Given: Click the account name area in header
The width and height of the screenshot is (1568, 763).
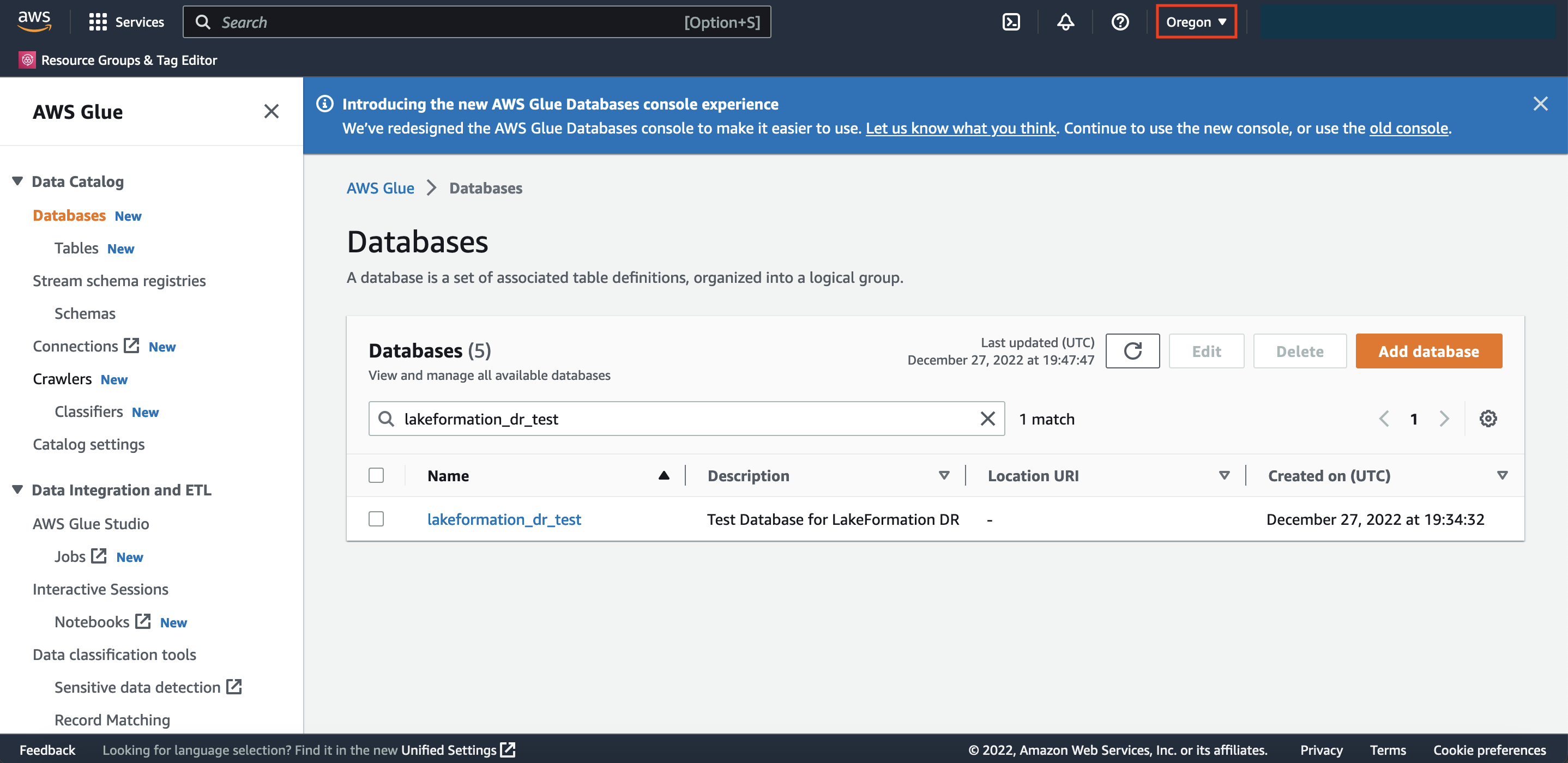Looking at the screenshot, I should (x=1407, y=22).
